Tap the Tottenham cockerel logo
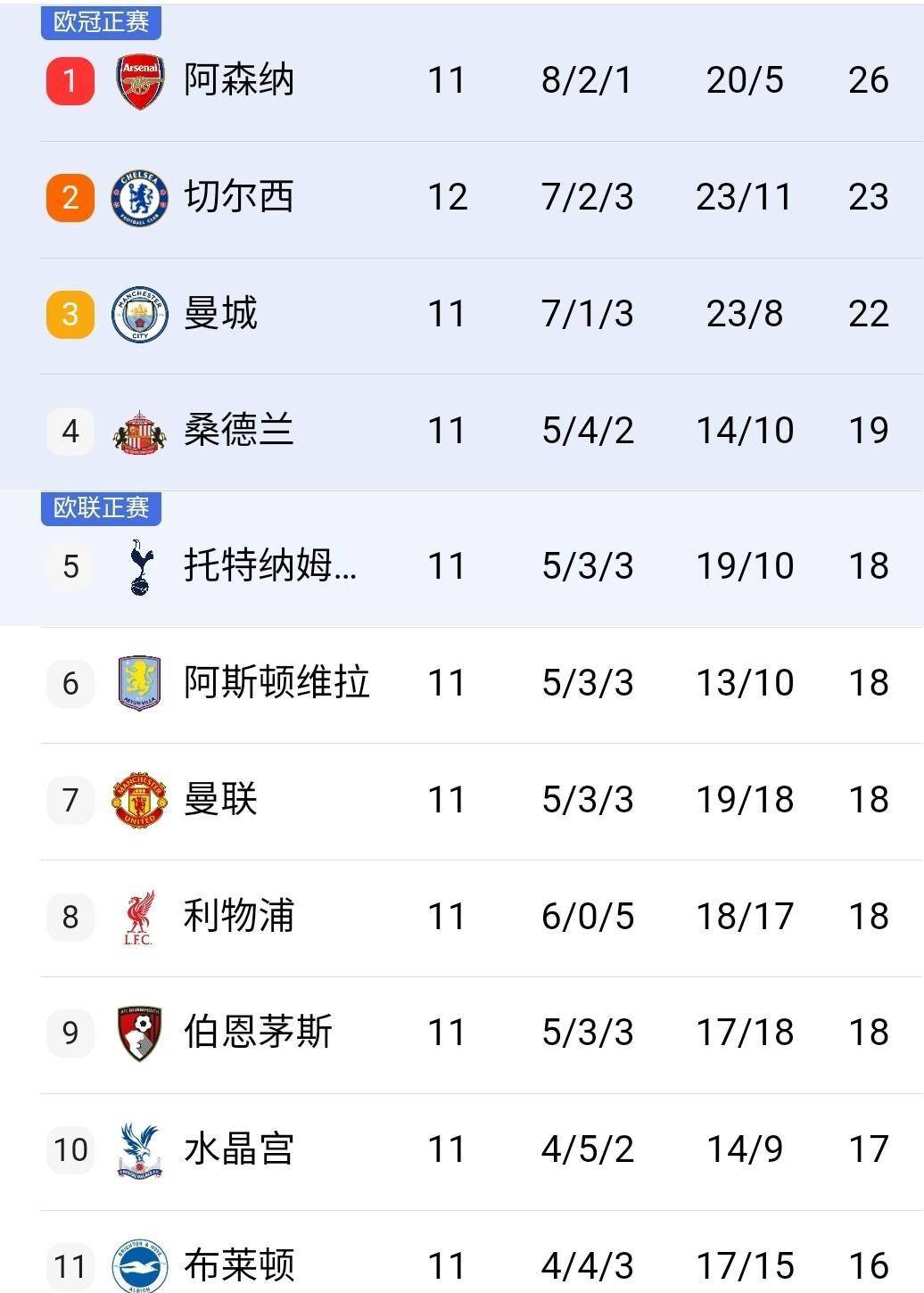924x1293 pixels. (140, 567)
